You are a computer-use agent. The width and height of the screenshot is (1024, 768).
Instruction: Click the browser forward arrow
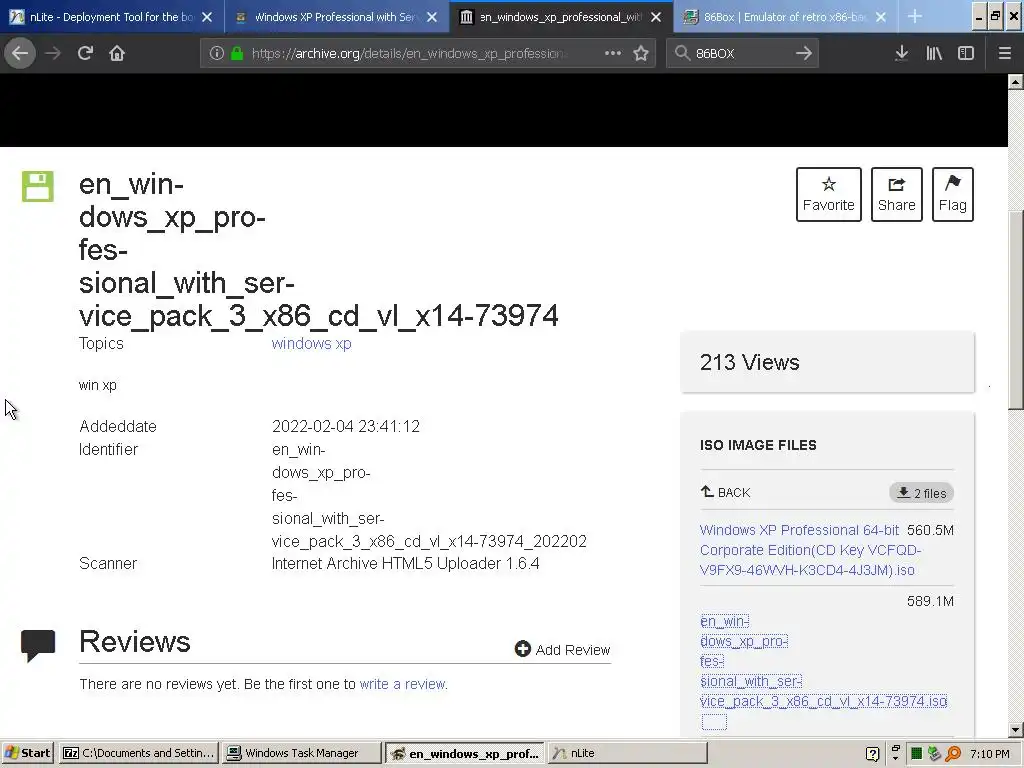coord(53,53)
